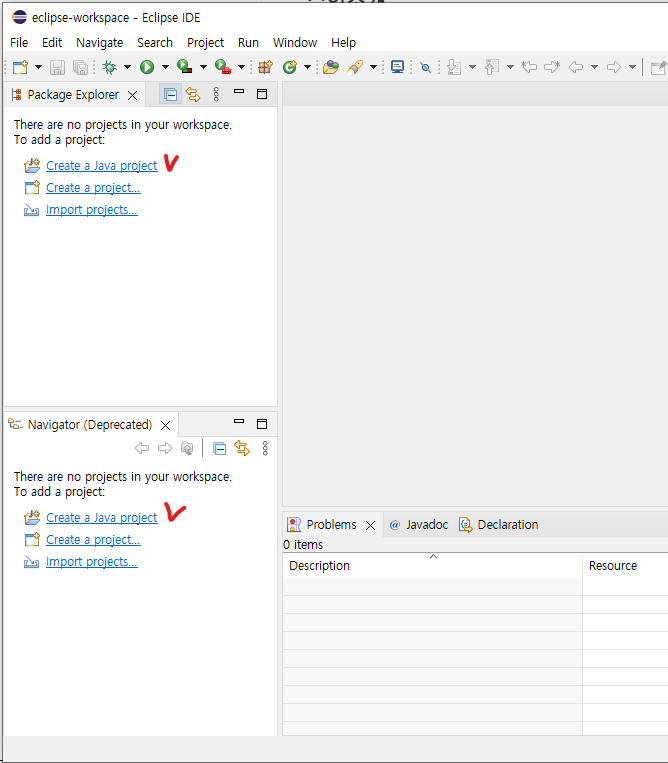Image resolution: width=668 pixels, height=763 pixels.
Task: Open the Next Annotation dropdown arrow
Action: coord(472,67)
